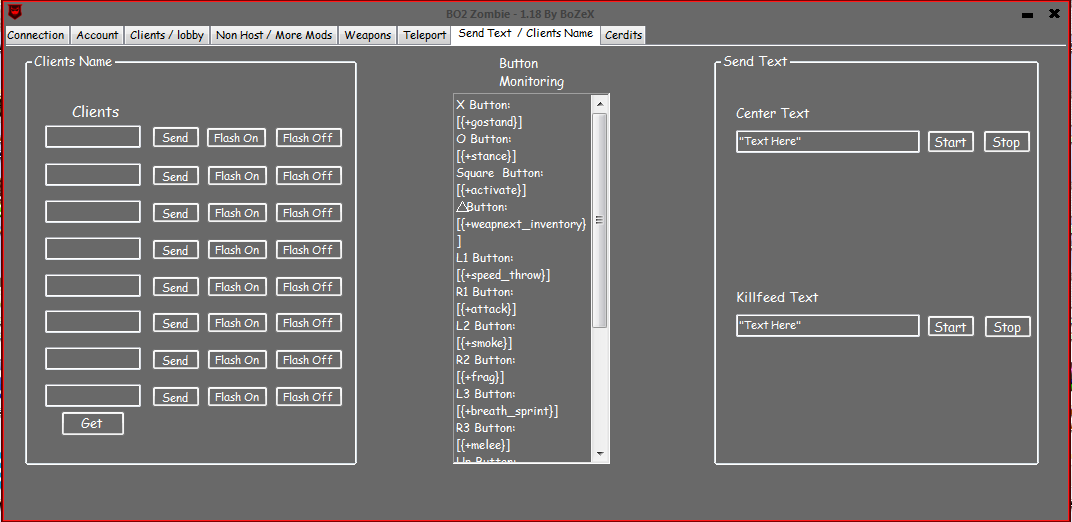1072x522 pixels.
Task: Select the "[{+breath_sprint}]" line
Action: click(507, 411)
